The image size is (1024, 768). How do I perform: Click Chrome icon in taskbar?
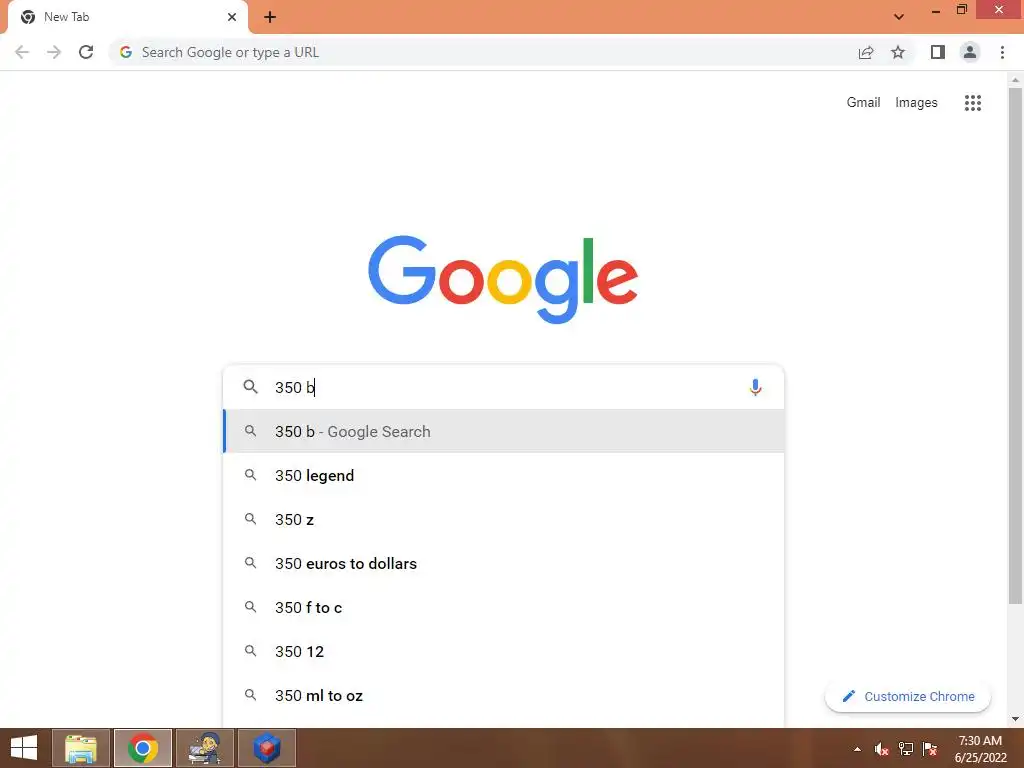142,748
